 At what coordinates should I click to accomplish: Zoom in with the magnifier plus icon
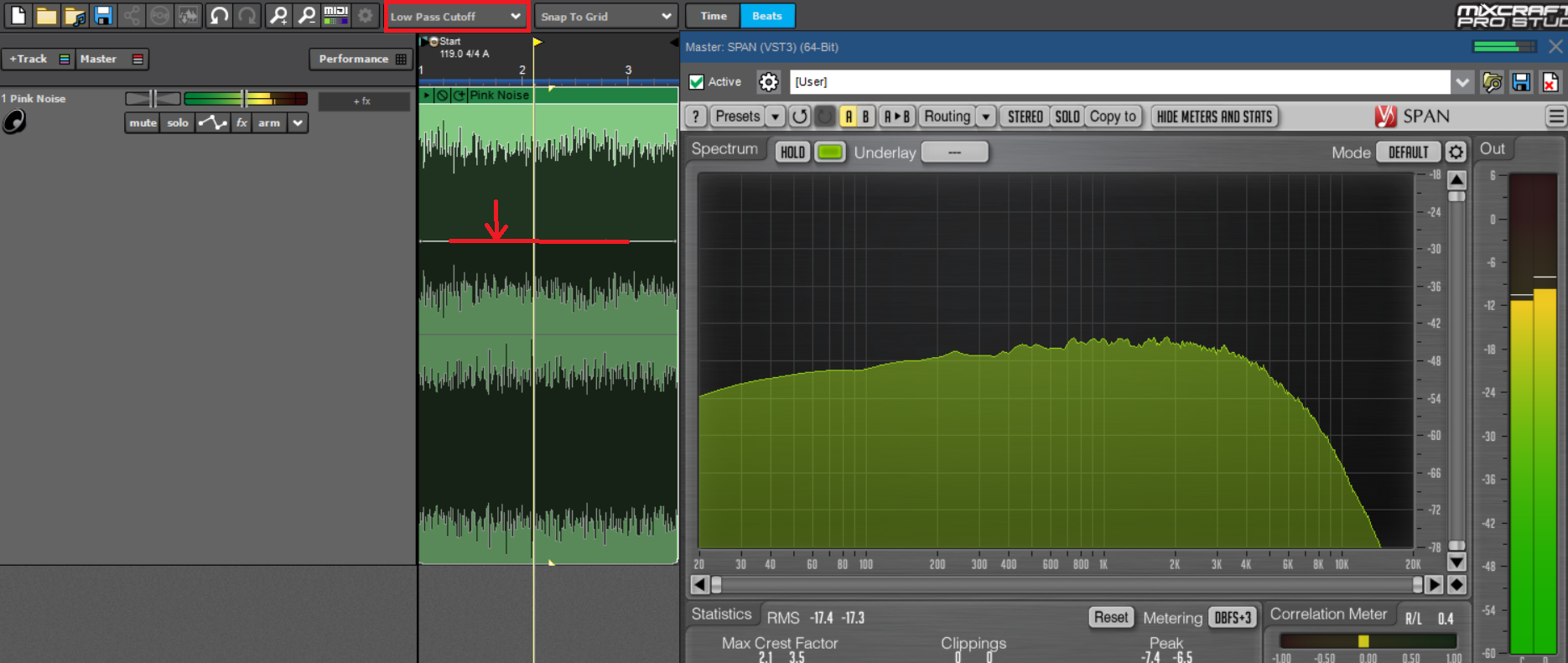click(x=278, y=15)
